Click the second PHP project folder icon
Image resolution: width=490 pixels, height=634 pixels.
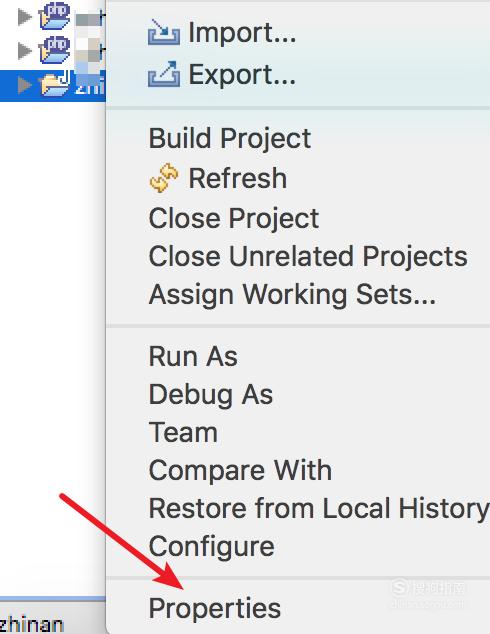coord(55,50)
